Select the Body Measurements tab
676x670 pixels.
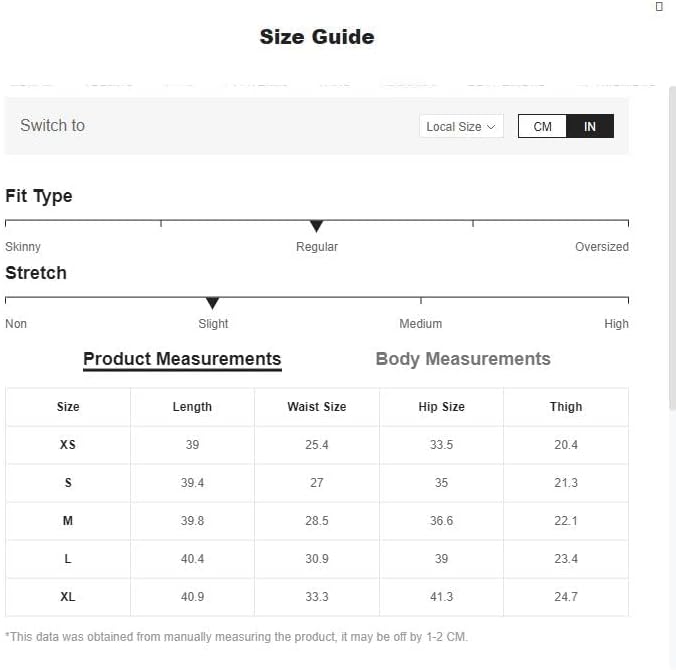pos(462,359)
